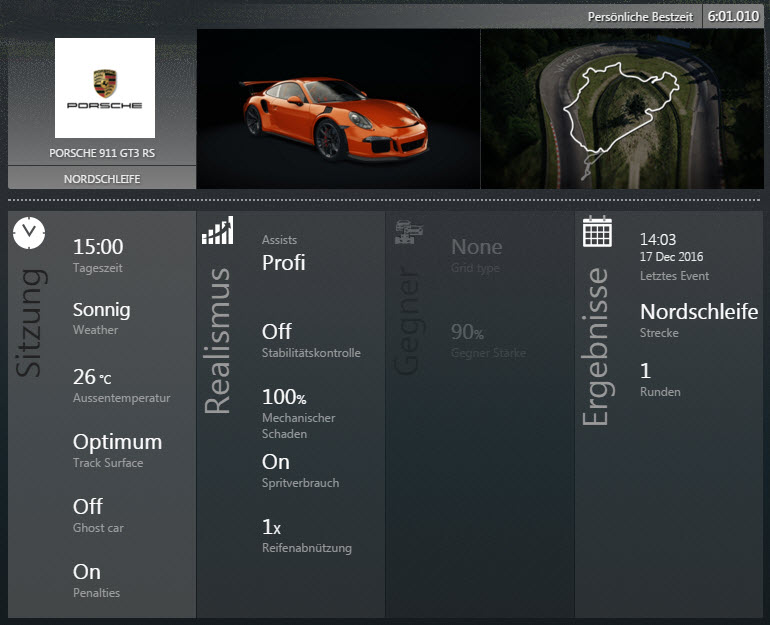Toggle the Penalties On setting
The width and height of the screenshot is (770, 625).
pyautogui.click(x=87, y=572)
